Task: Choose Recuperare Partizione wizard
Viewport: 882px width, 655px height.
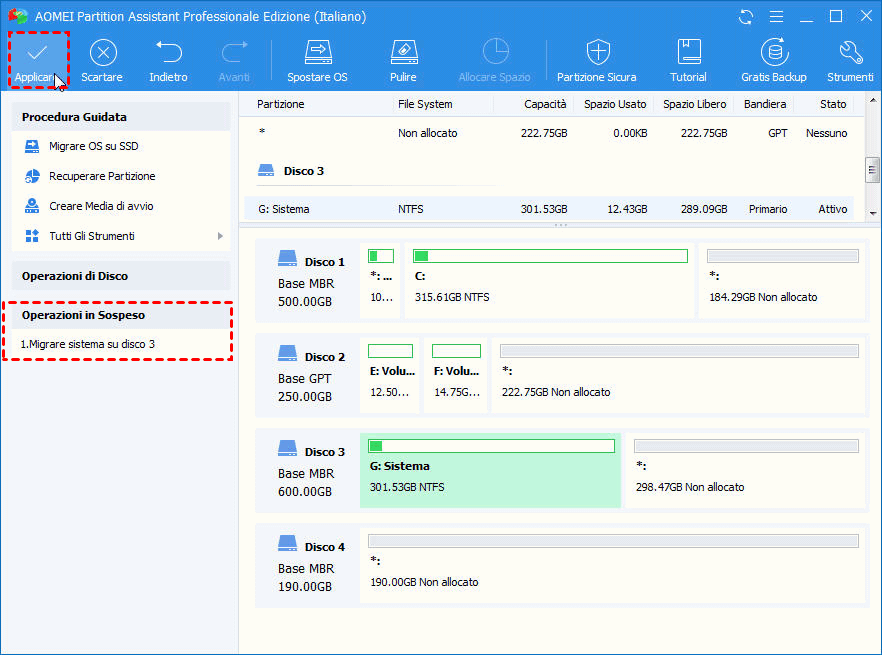Action: tap(102, 176)
